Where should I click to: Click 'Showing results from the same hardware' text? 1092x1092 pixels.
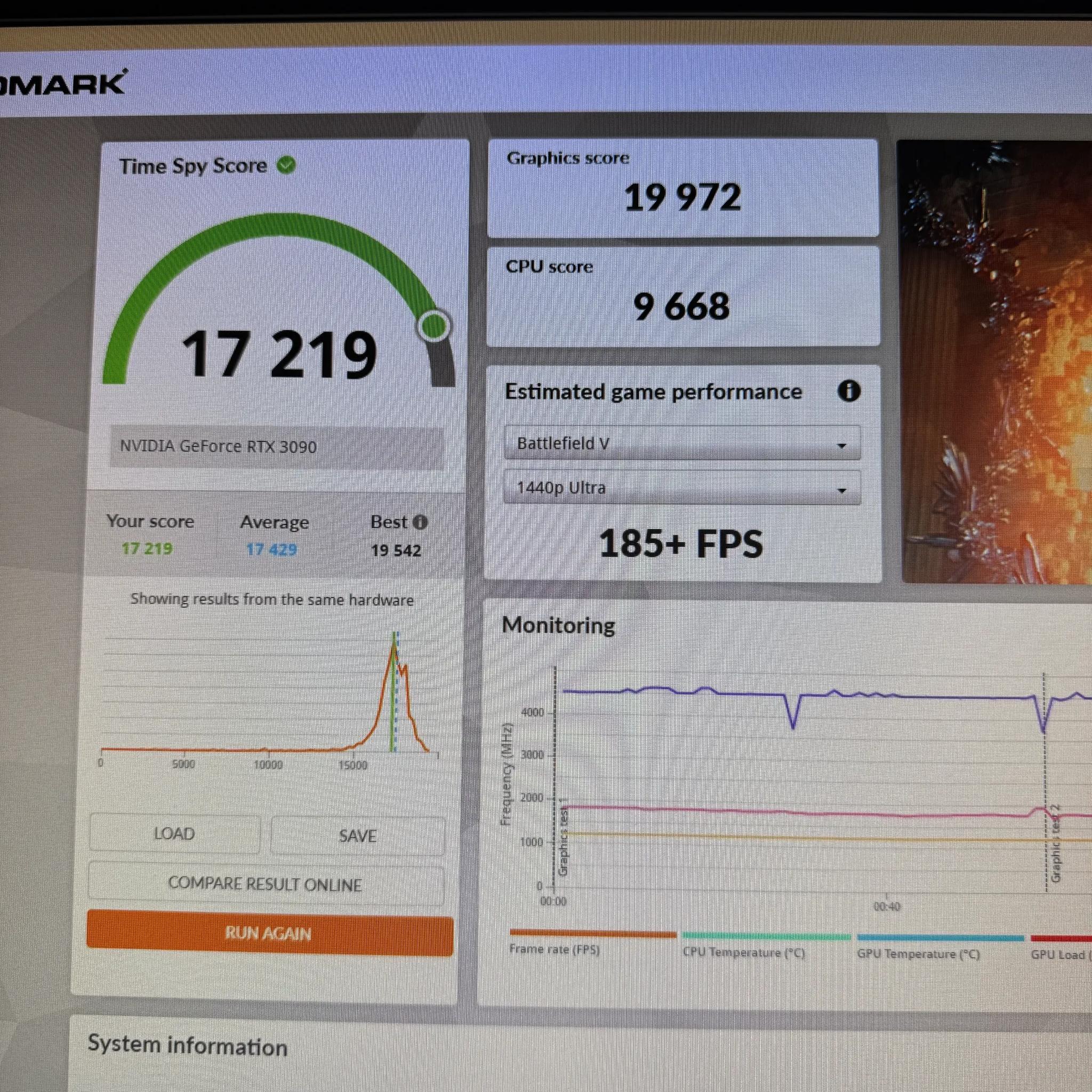tap(272, 599)
